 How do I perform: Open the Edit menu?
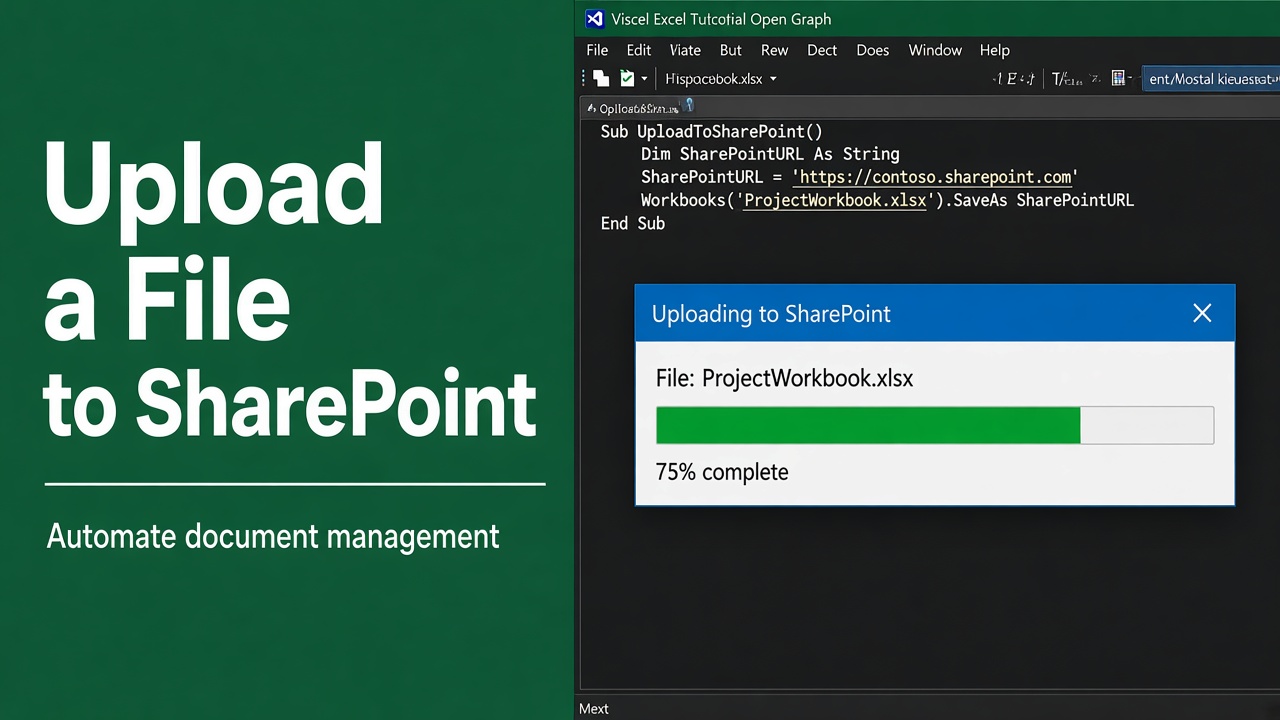point(639,50)
